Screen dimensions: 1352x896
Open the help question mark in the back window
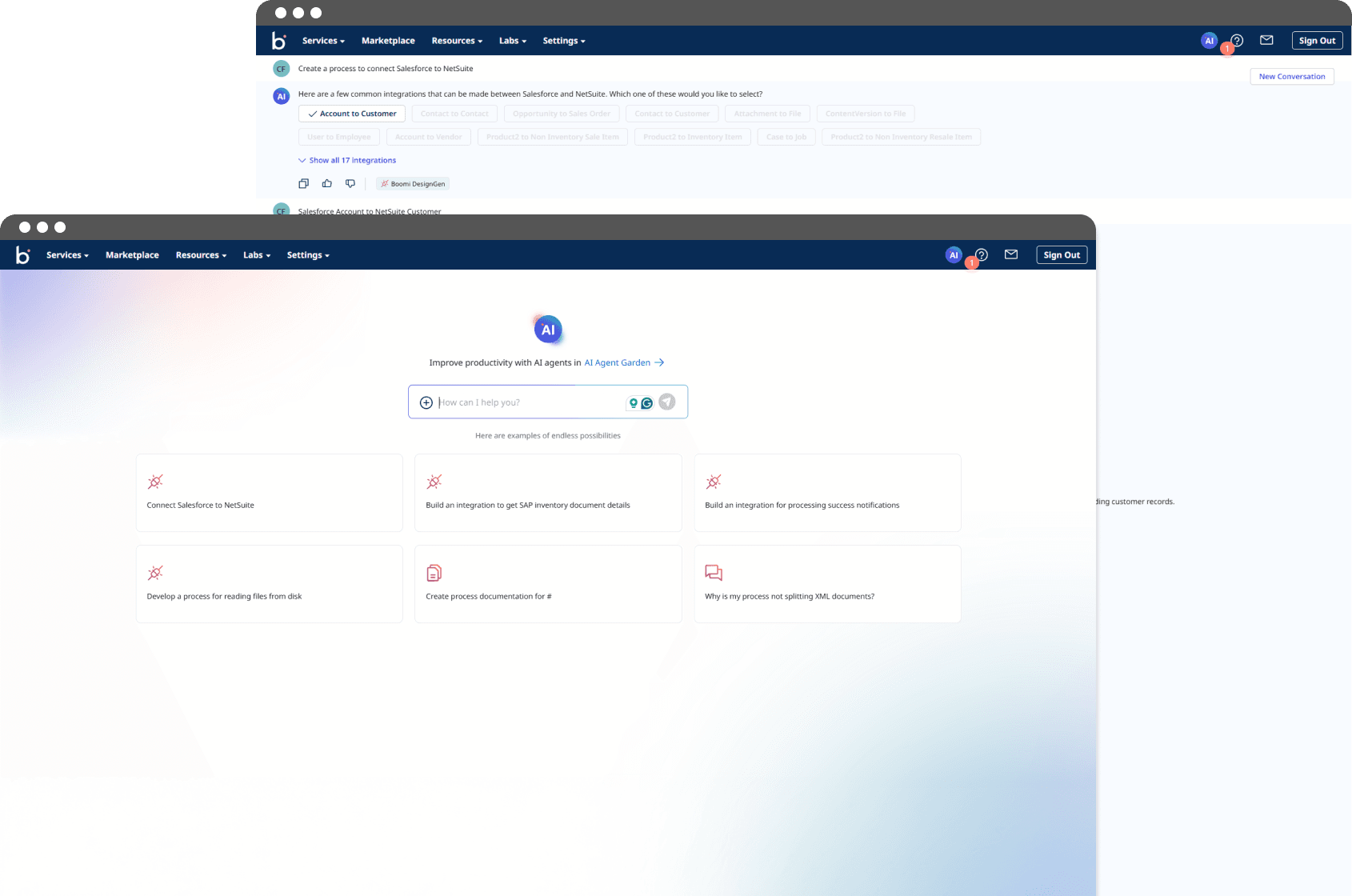(1238, 41)
